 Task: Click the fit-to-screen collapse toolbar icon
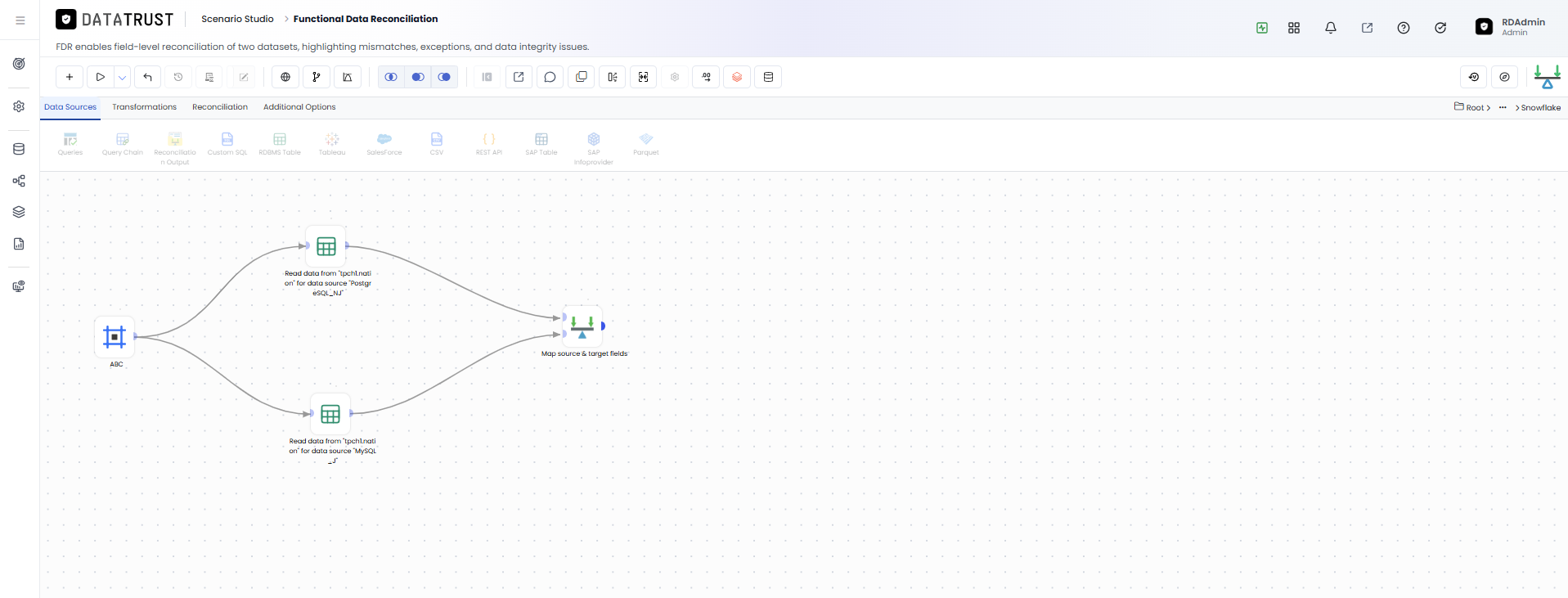644,77
